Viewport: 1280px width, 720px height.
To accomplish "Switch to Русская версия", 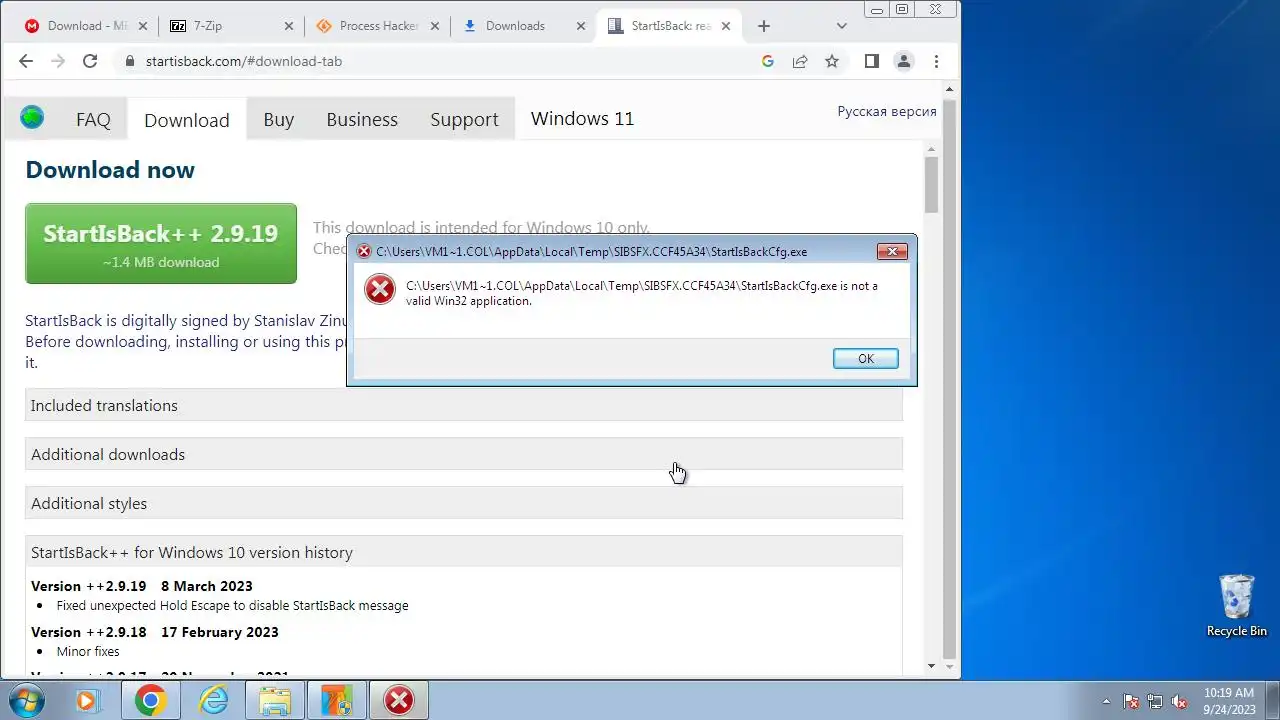I will [886, 111].
